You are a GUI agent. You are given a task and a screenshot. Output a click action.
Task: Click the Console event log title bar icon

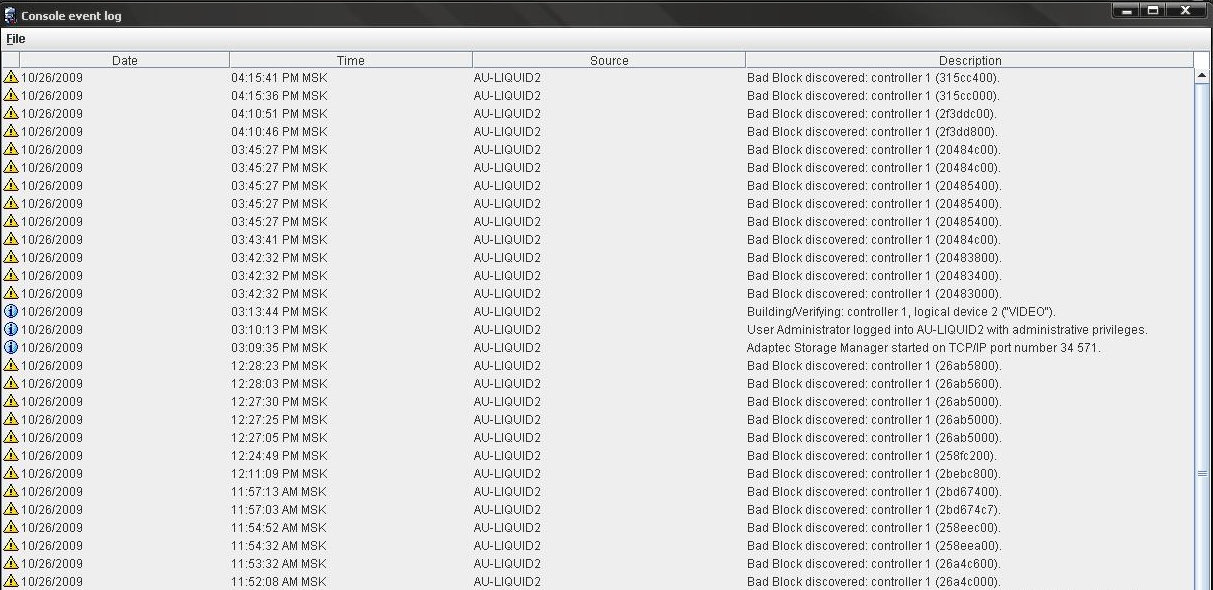(10, 15)
